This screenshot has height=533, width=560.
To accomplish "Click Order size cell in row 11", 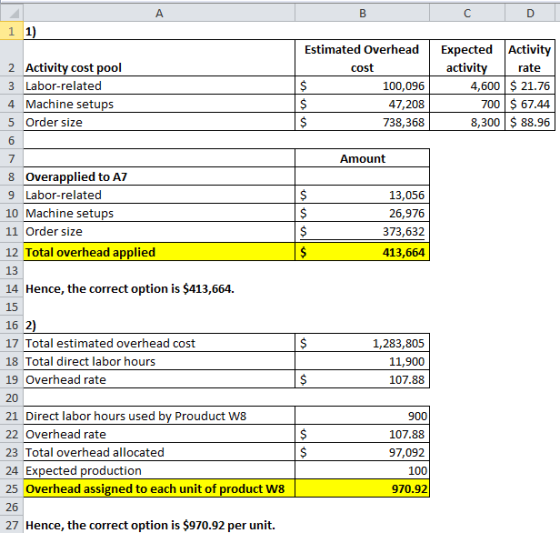I will [x=159, y=231].
